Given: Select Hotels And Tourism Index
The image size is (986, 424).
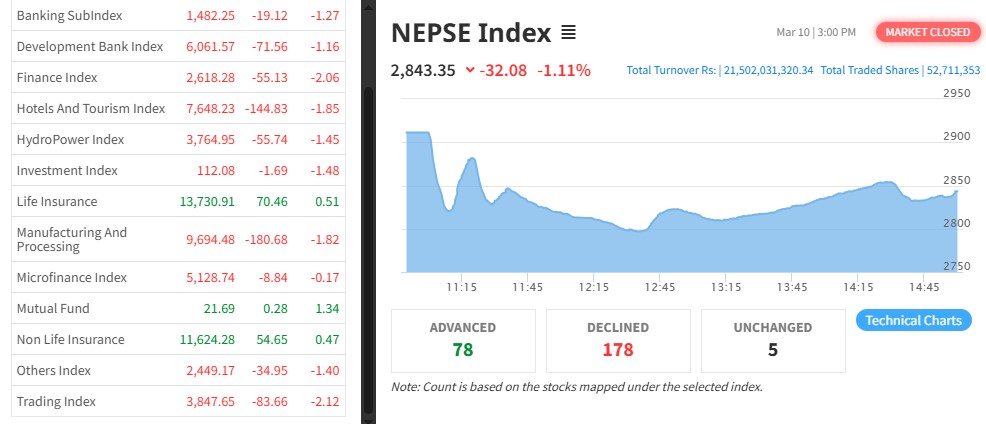Looking at the screenshot, I should click(x=90, y=109).
